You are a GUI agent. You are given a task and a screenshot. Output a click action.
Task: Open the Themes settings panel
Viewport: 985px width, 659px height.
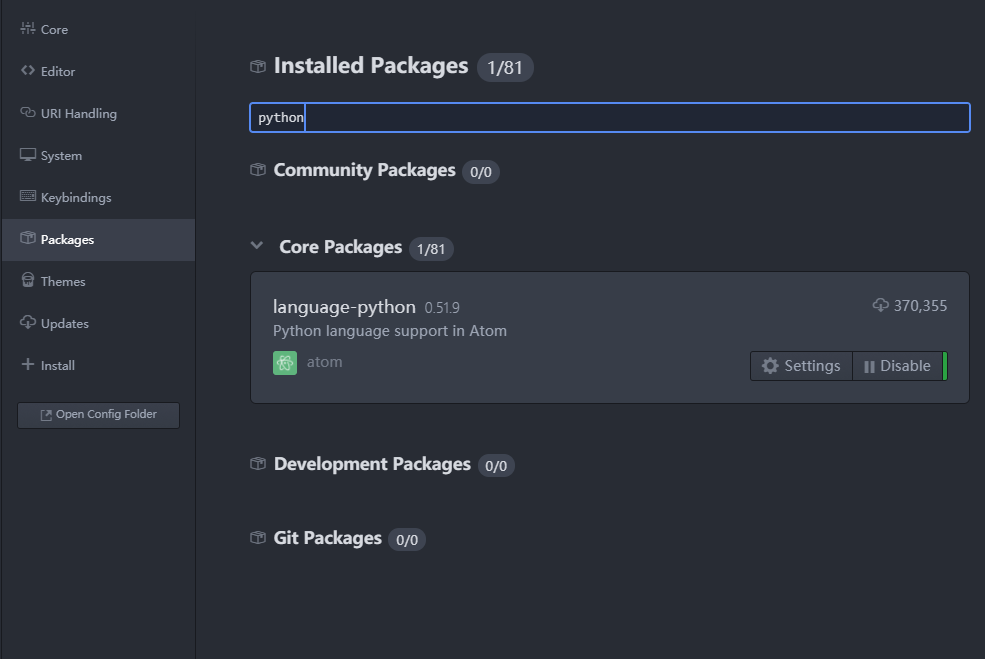click(63, 282)
